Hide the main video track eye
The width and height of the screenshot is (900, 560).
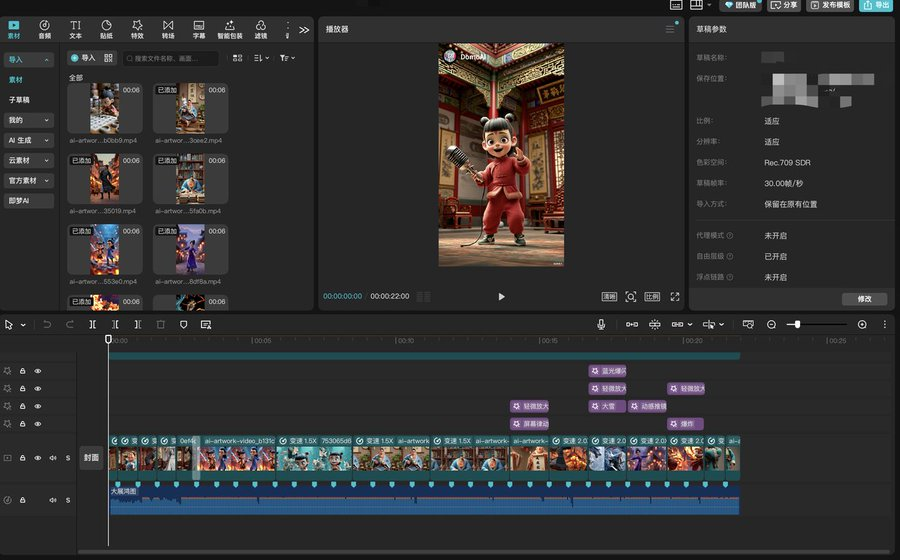[38, 458]
